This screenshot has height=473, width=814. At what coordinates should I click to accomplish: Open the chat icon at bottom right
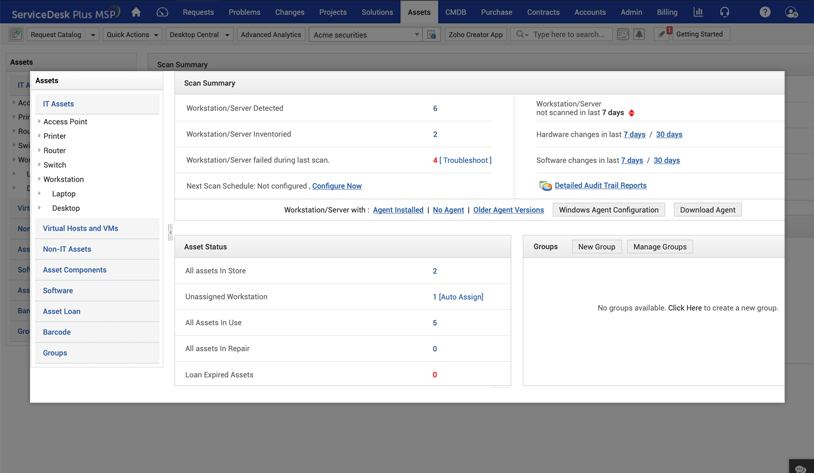800,467
